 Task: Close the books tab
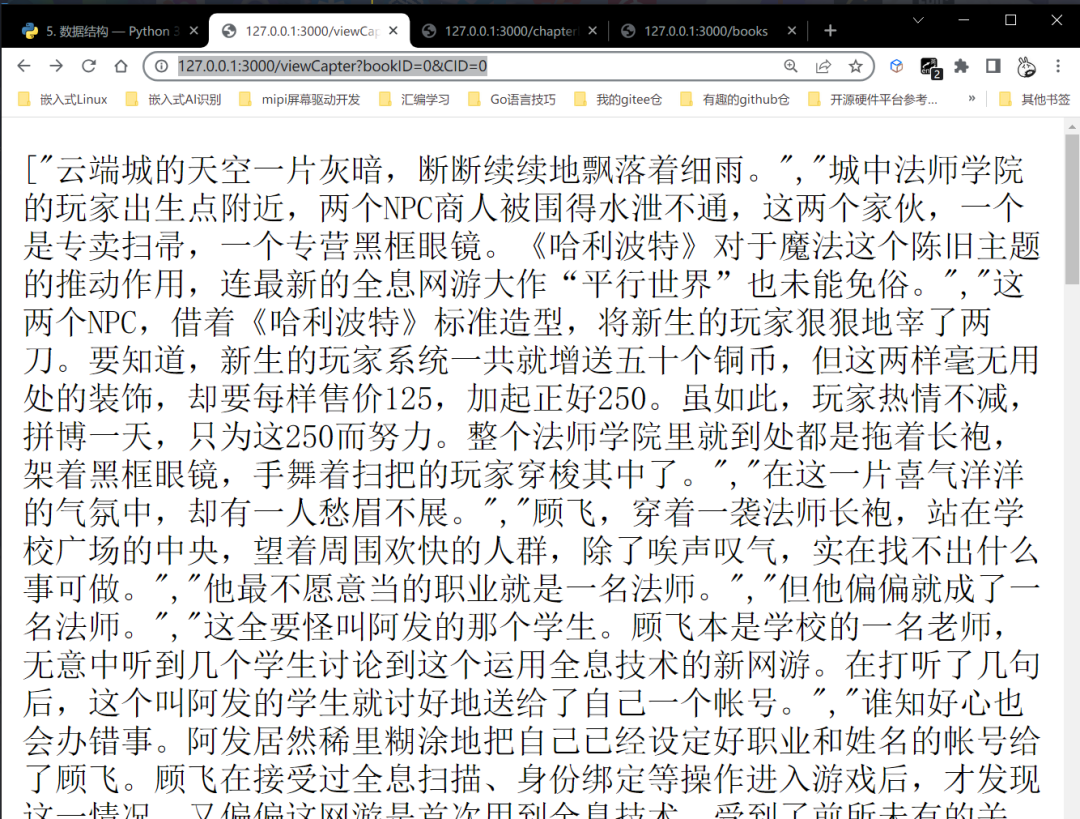pyautogui.click(x=792, y=31)
